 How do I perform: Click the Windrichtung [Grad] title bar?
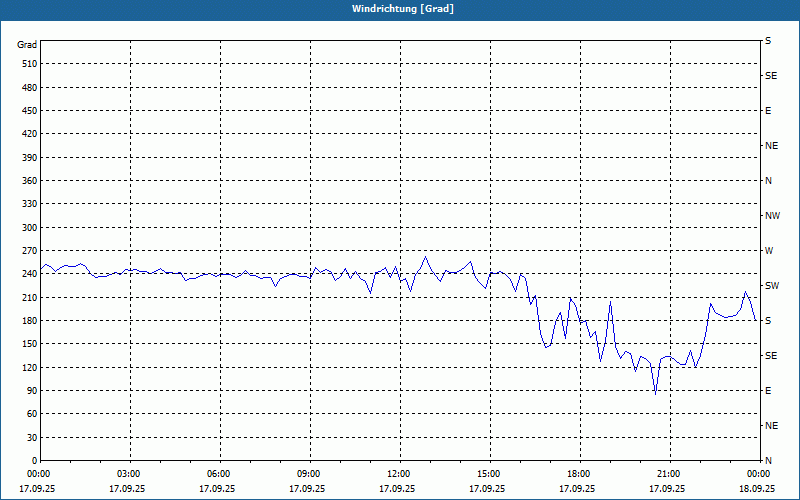[x=400, y=9]
